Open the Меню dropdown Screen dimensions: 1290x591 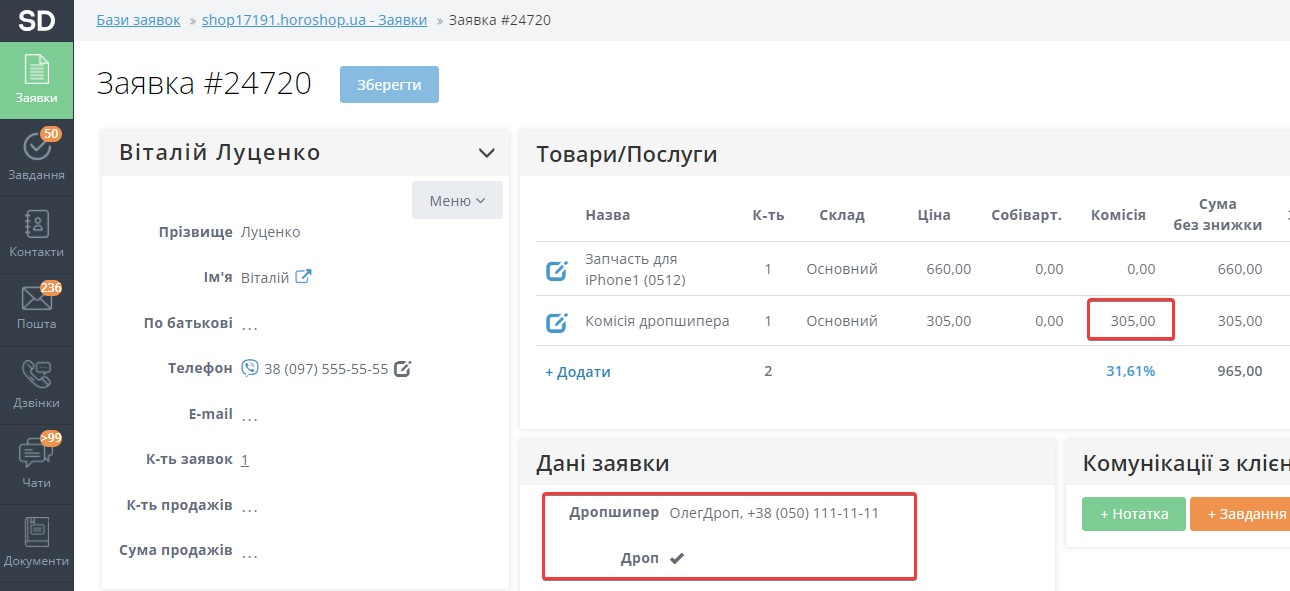click(x=457, y=200)
